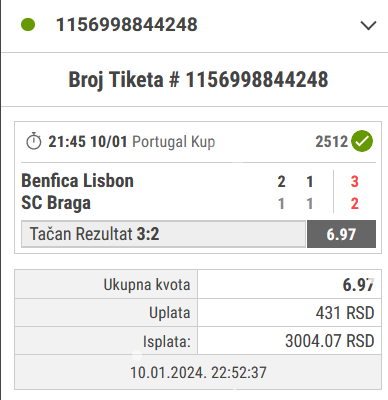Click the Portugal Kup league label

[x=174, y=142]
